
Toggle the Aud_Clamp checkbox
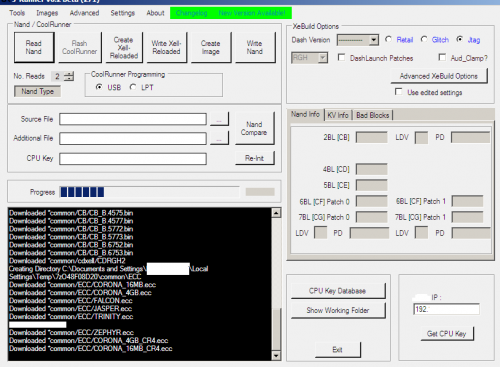(x=442, y=58)
